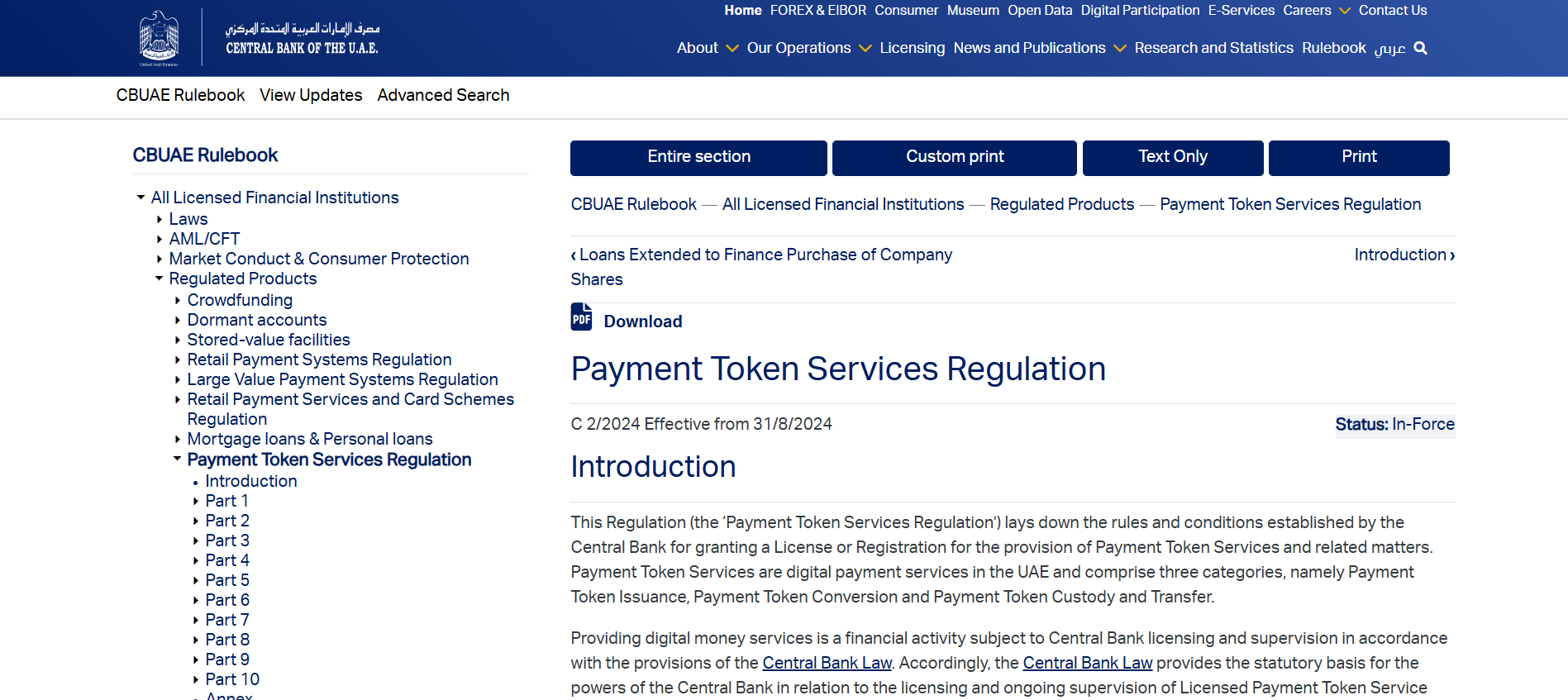Expand the Careers dropdown chevron
The width and height of the screenshot is (1568, 700).
(x=1345, y=11)
